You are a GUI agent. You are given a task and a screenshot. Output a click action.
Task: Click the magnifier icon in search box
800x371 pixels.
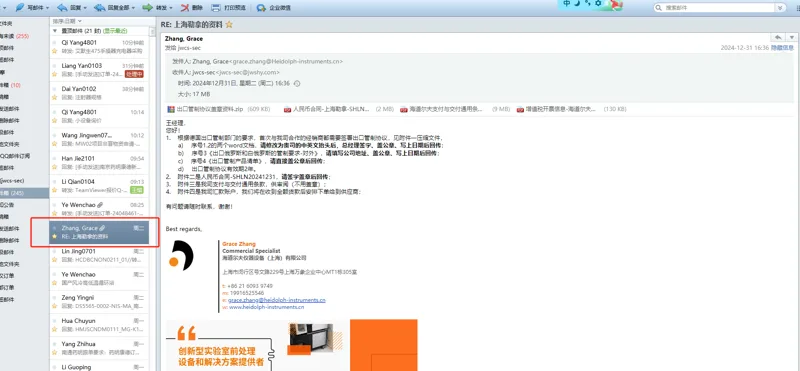click(x=660, y=8)
